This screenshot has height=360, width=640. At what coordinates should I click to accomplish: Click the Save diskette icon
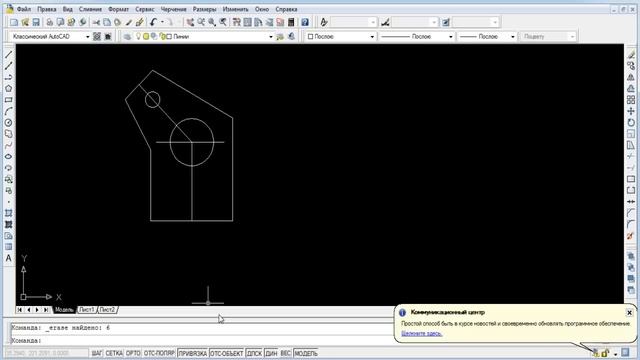pyautogui.click(x=36, y=22)
